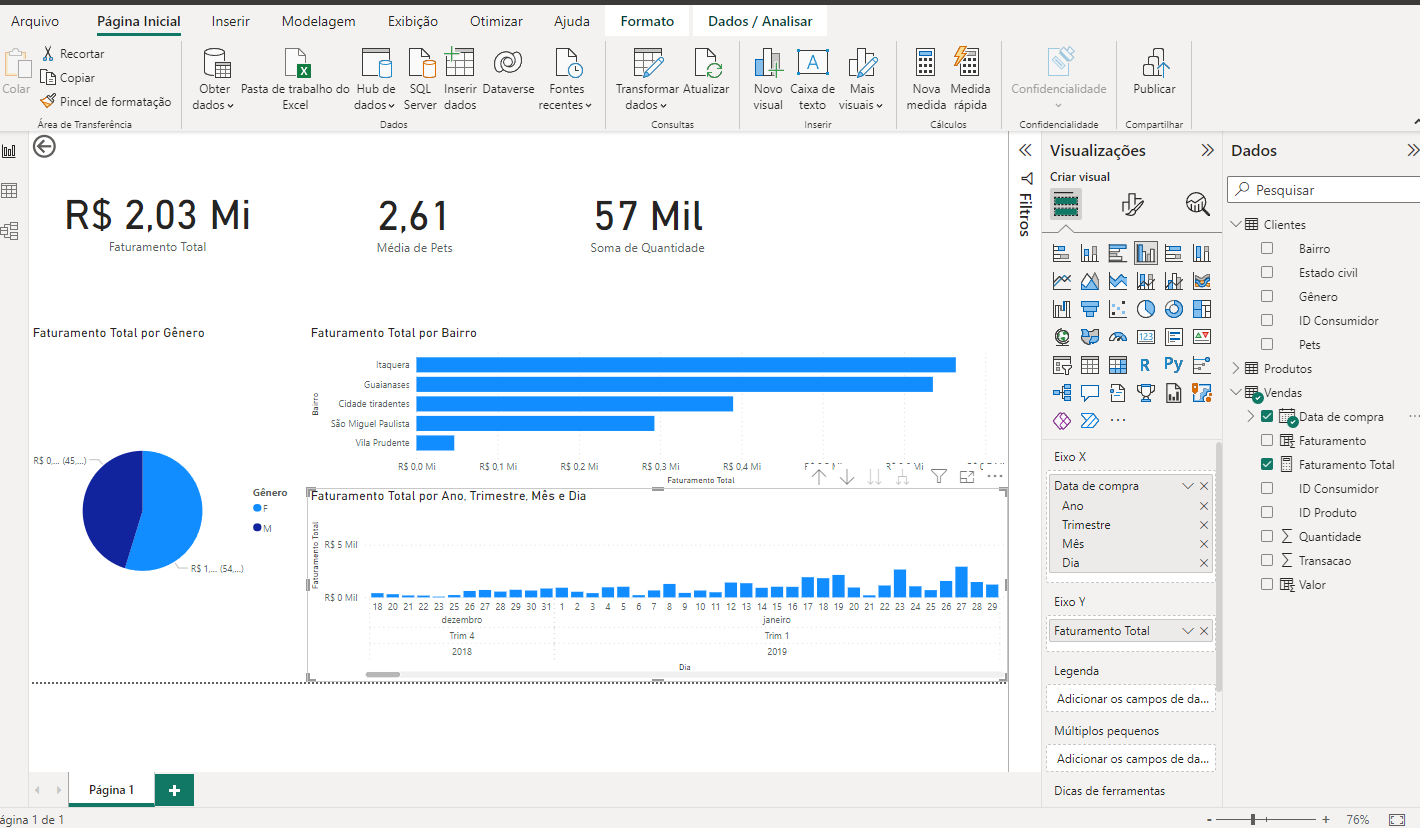The width and height of the screenshot is (1420, 828).
Task: Switch to the Modelagem tab
Action: pos(318,21)
